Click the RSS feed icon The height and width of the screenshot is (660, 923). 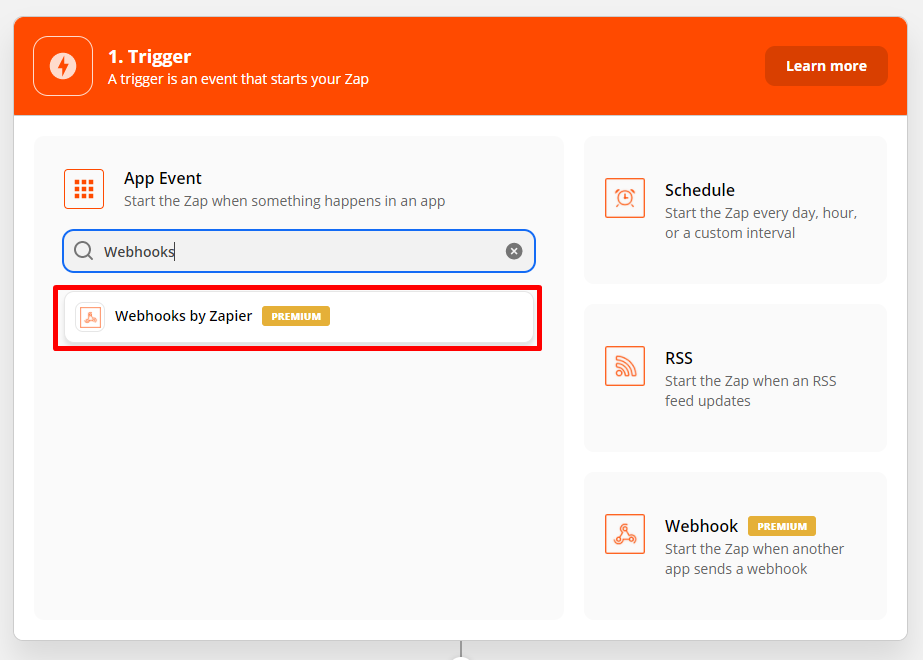[x=625, y=366]
